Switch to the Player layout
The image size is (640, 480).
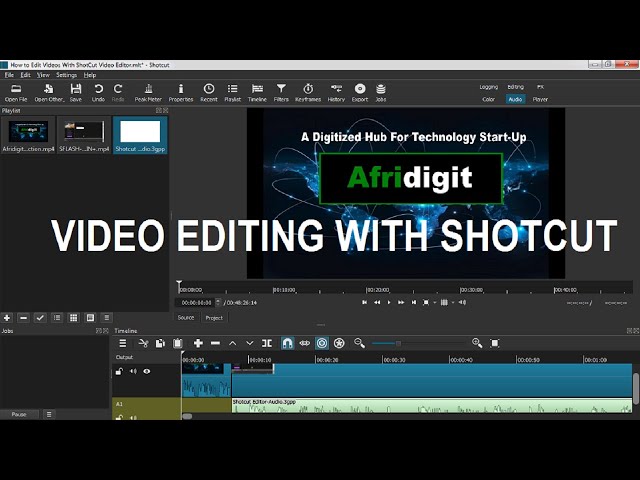(540, 99)
